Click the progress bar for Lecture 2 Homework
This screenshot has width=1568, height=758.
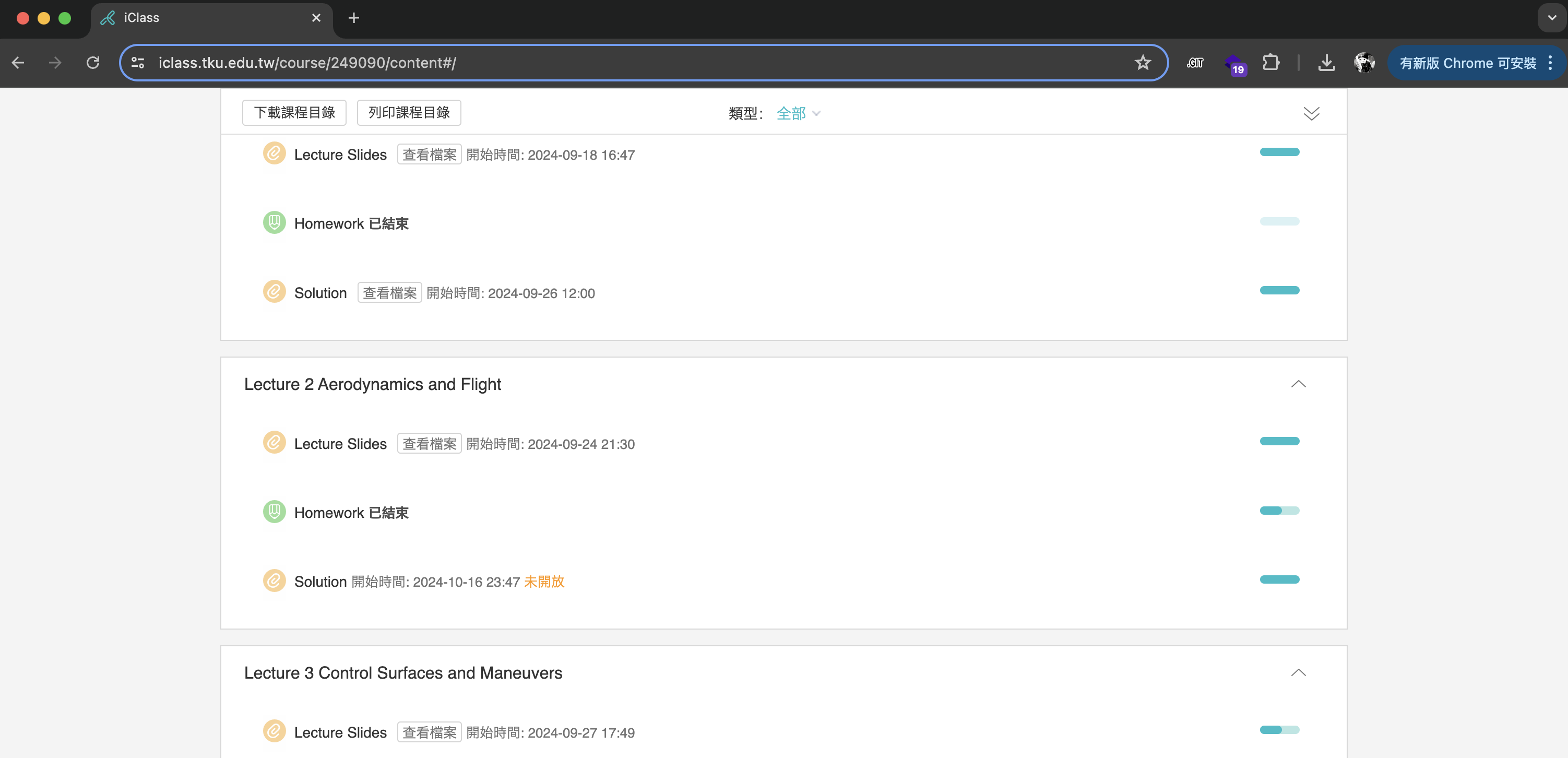click(1279, 511)
